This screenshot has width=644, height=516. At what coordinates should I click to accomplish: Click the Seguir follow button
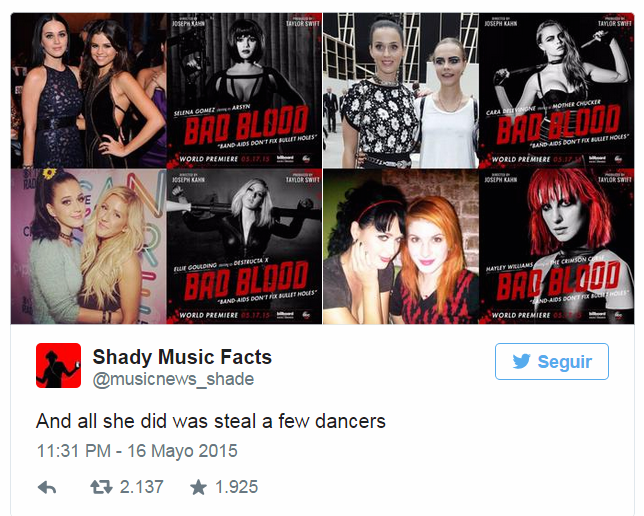click(552, 362)
